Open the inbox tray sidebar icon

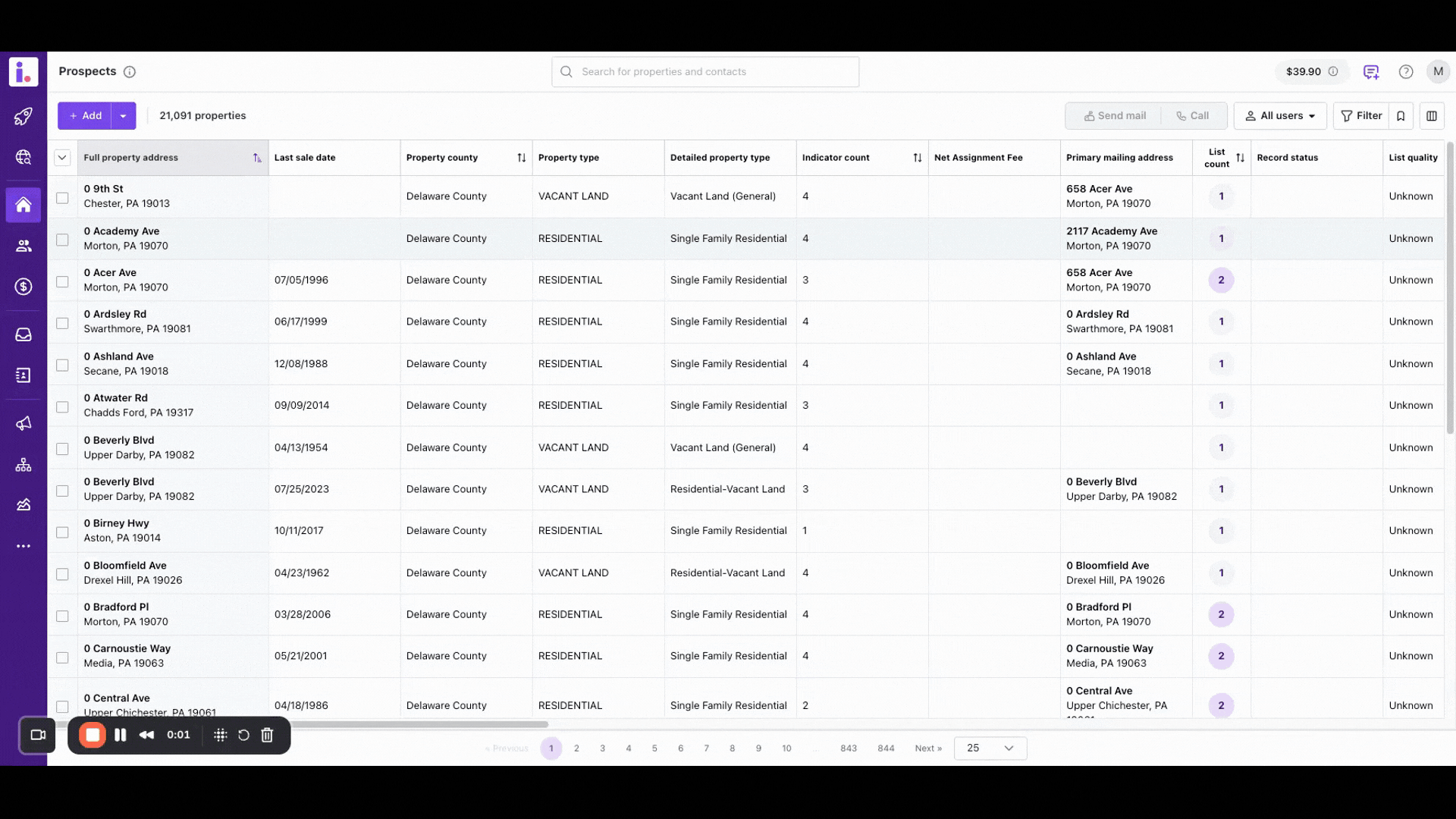coord(24,334)
